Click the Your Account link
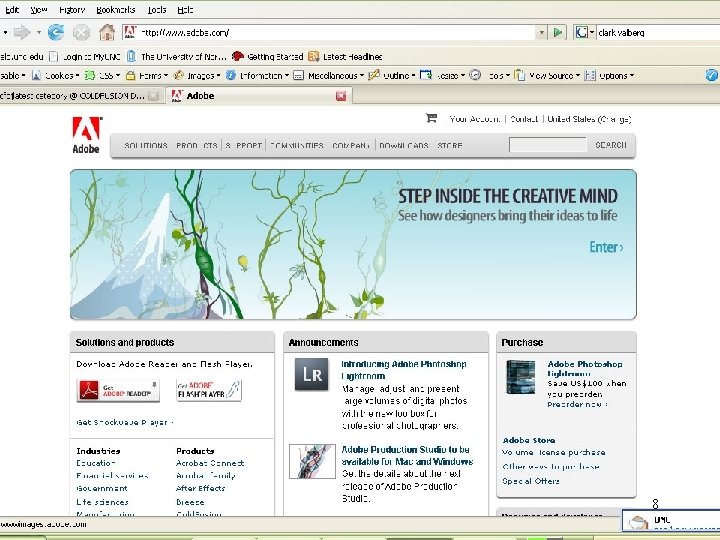 coord(474,119)
